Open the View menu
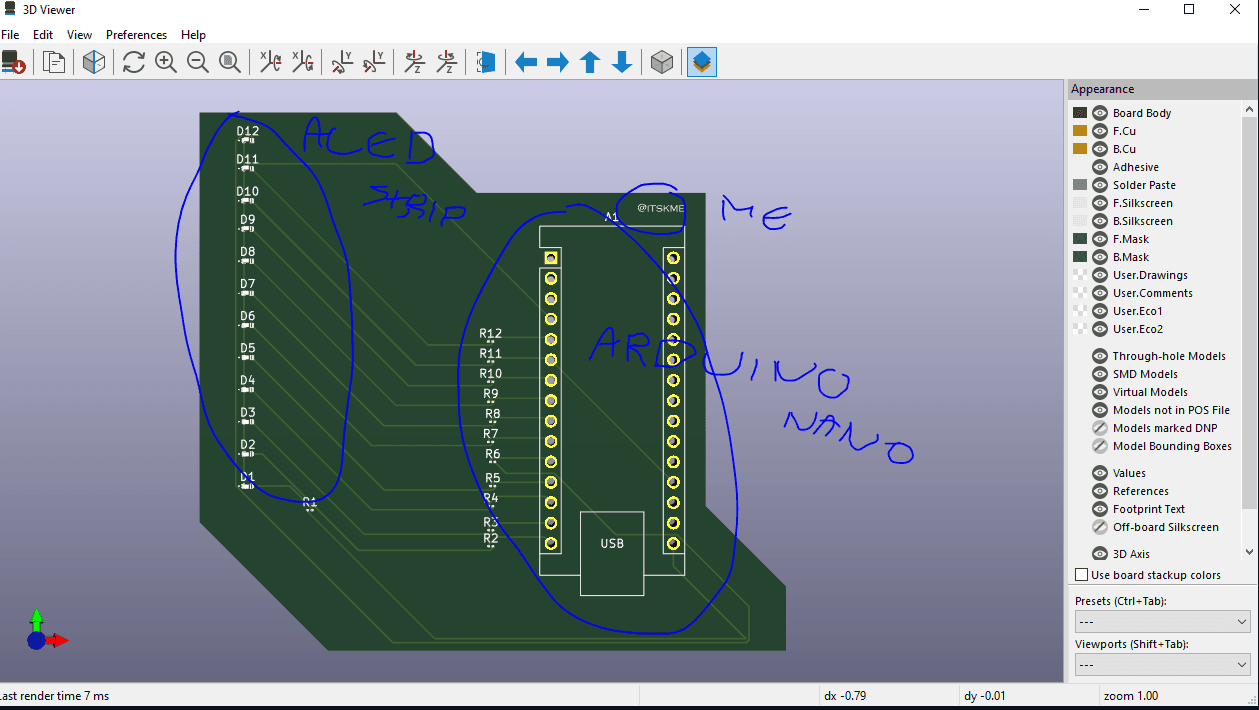Screen dimensions: 1259x710 pos(79,35)
